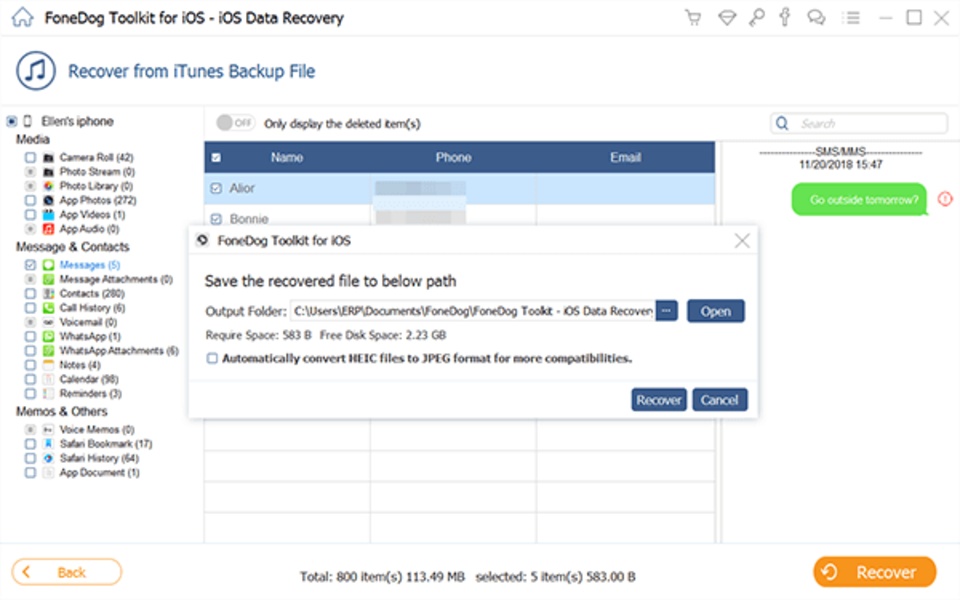Select the Voice Memos (0) tree item

click(x=97, y=429)
